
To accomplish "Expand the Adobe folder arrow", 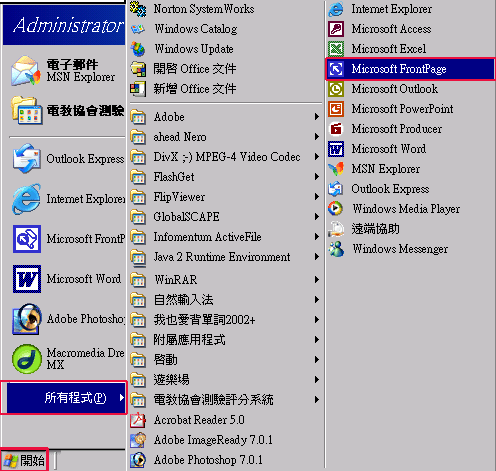I will (317, 117).
